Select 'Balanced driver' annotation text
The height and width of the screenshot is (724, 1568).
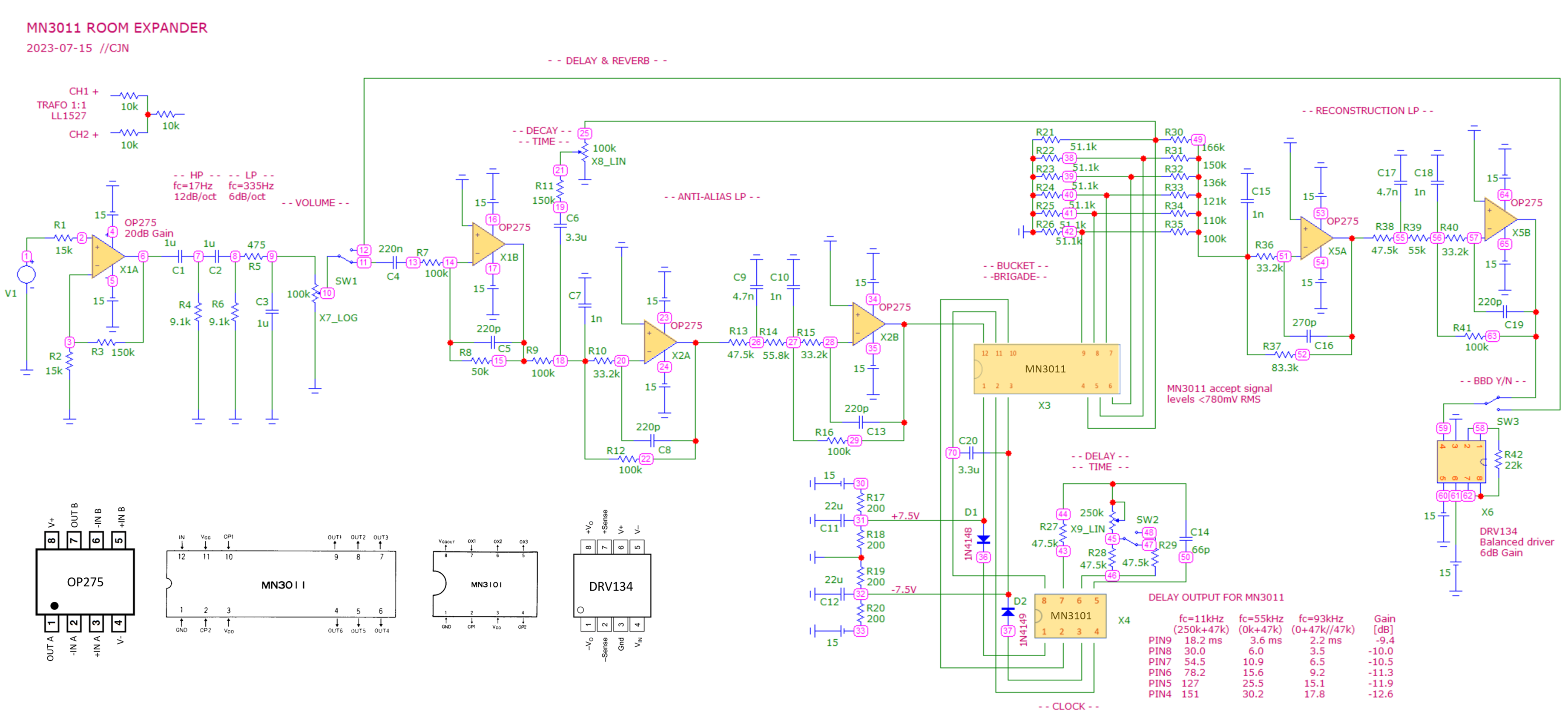[x=1516, y=542]
